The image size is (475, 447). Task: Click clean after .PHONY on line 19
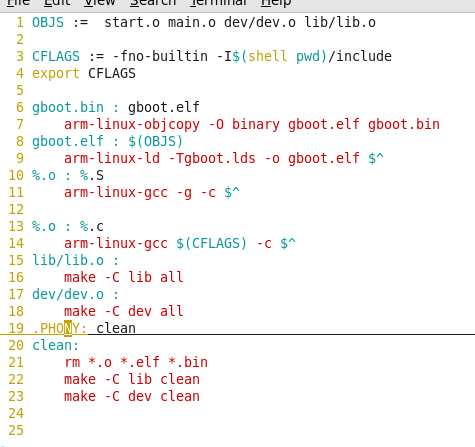pyautogui.click(x=116, y=328)
